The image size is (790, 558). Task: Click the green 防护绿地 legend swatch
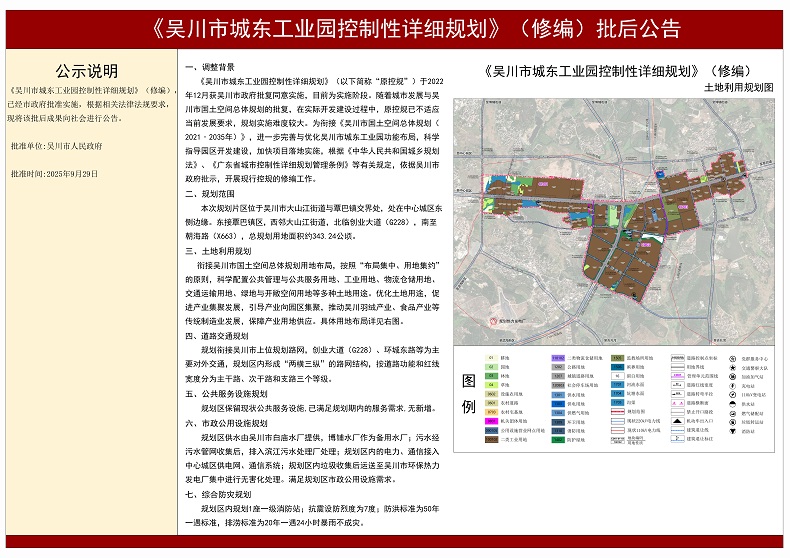557,440
